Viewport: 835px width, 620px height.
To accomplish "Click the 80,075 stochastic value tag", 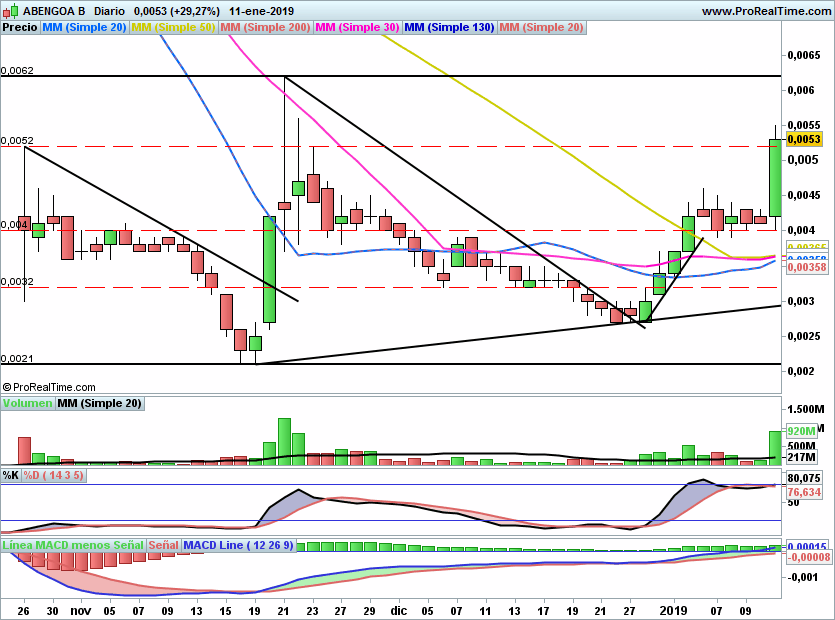I will pos(804,478).
